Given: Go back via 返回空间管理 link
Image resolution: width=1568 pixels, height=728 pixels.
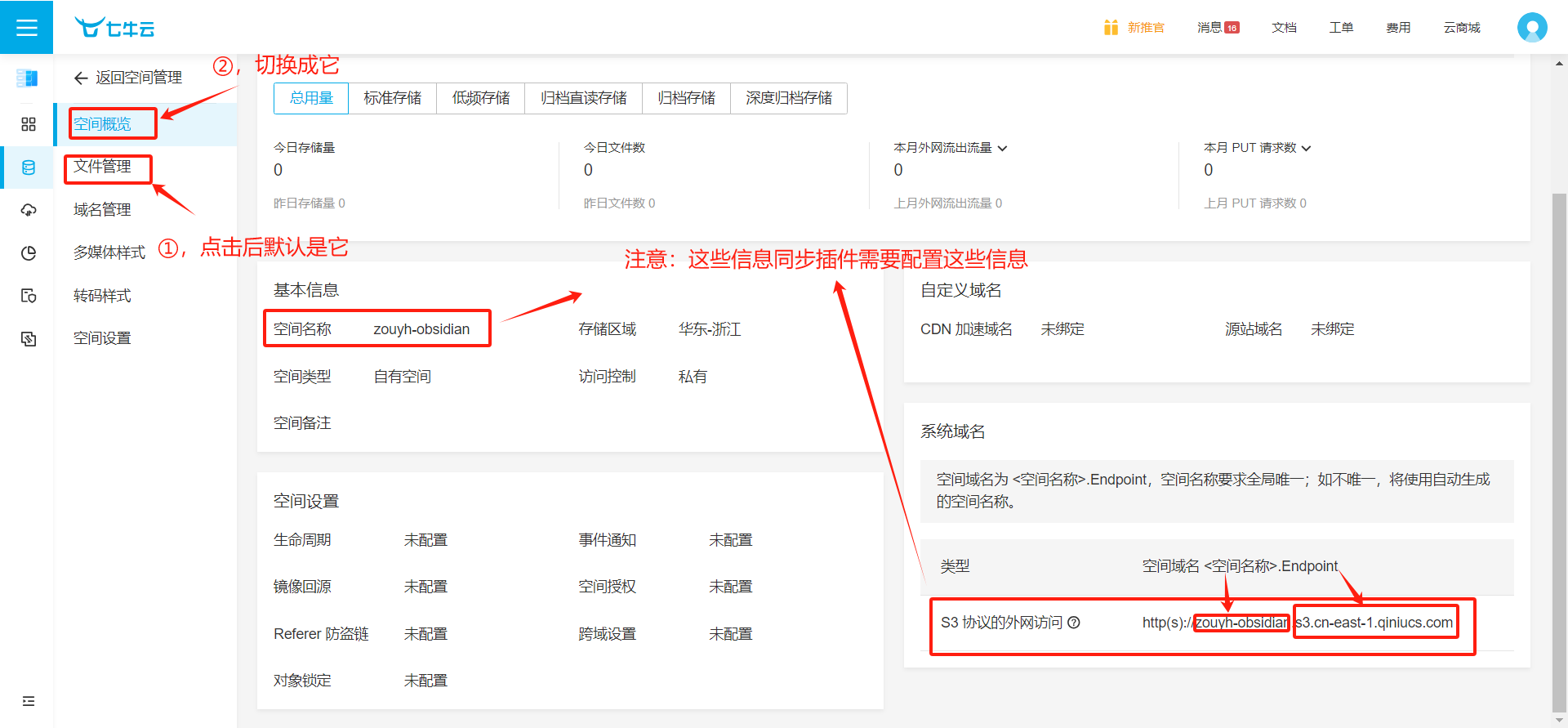Looking at the screenshot, I should pos(128,78).
